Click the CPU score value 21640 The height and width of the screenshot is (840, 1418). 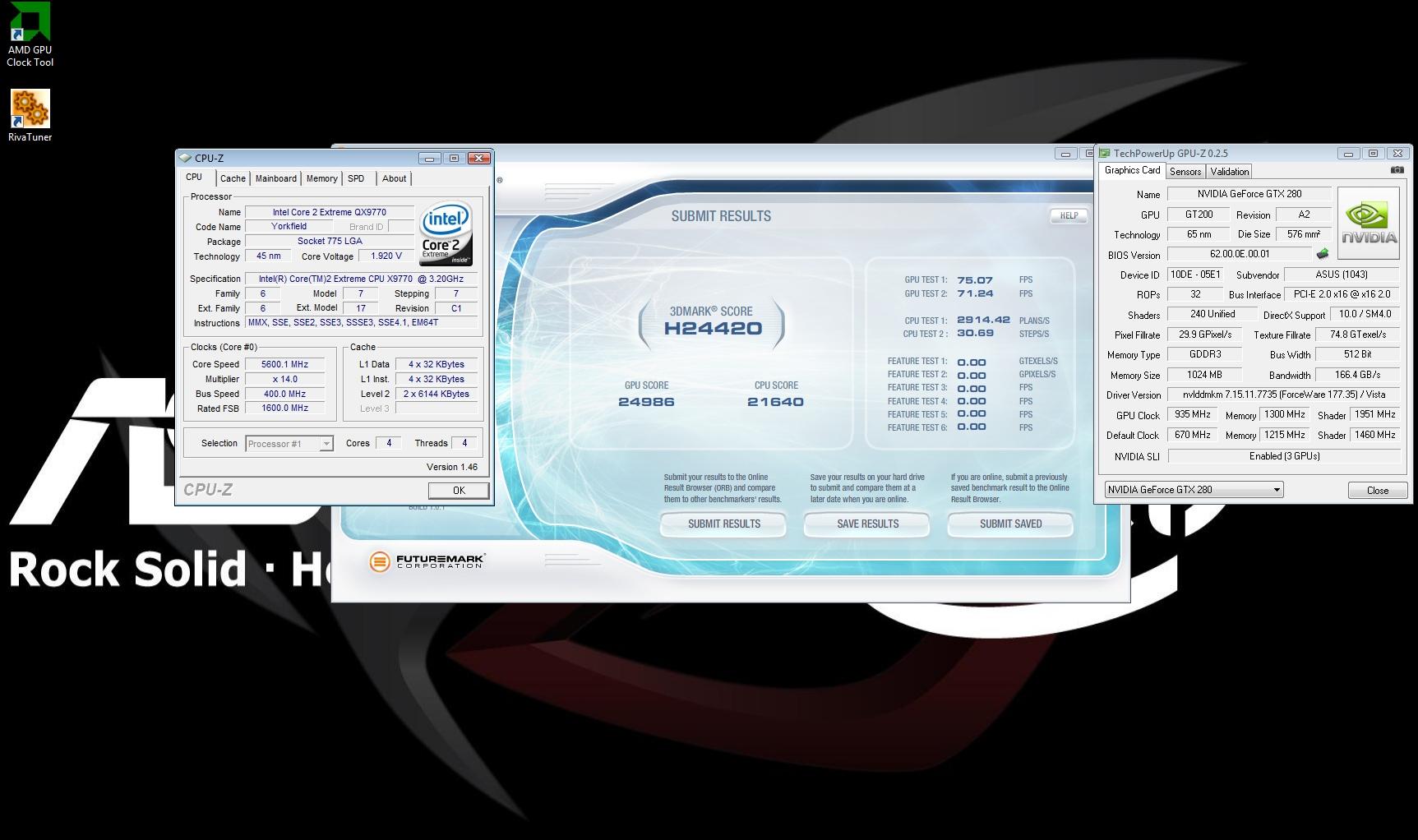coord(775,402)
